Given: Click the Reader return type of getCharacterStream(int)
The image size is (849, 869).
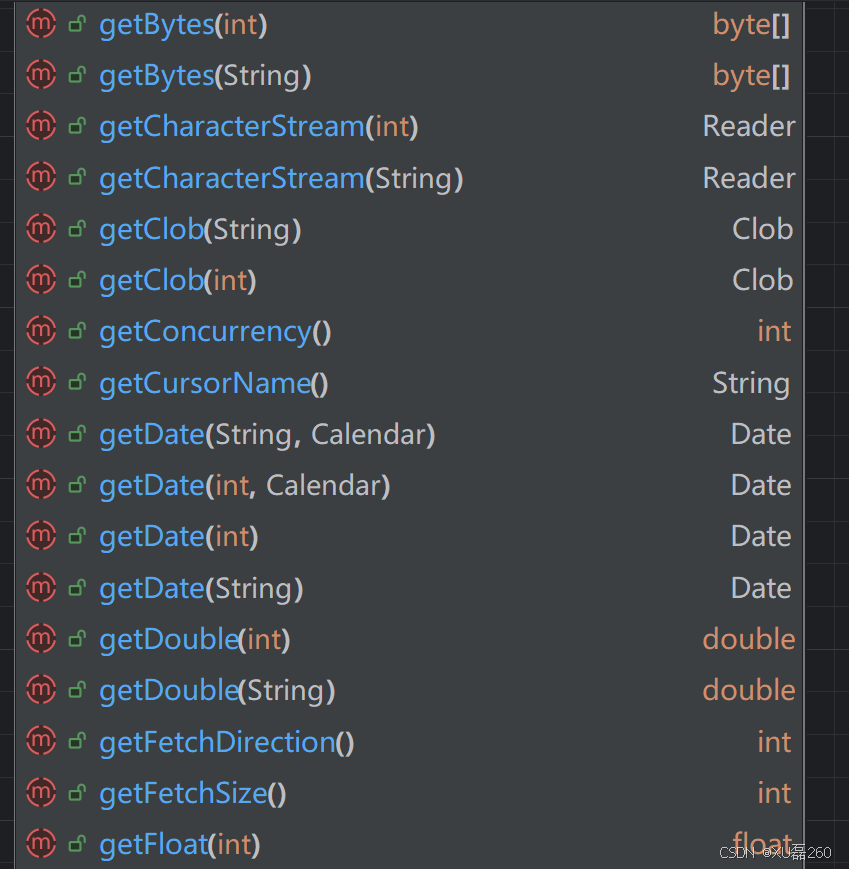Looking at the screenshot, I should tap(749, 126).
